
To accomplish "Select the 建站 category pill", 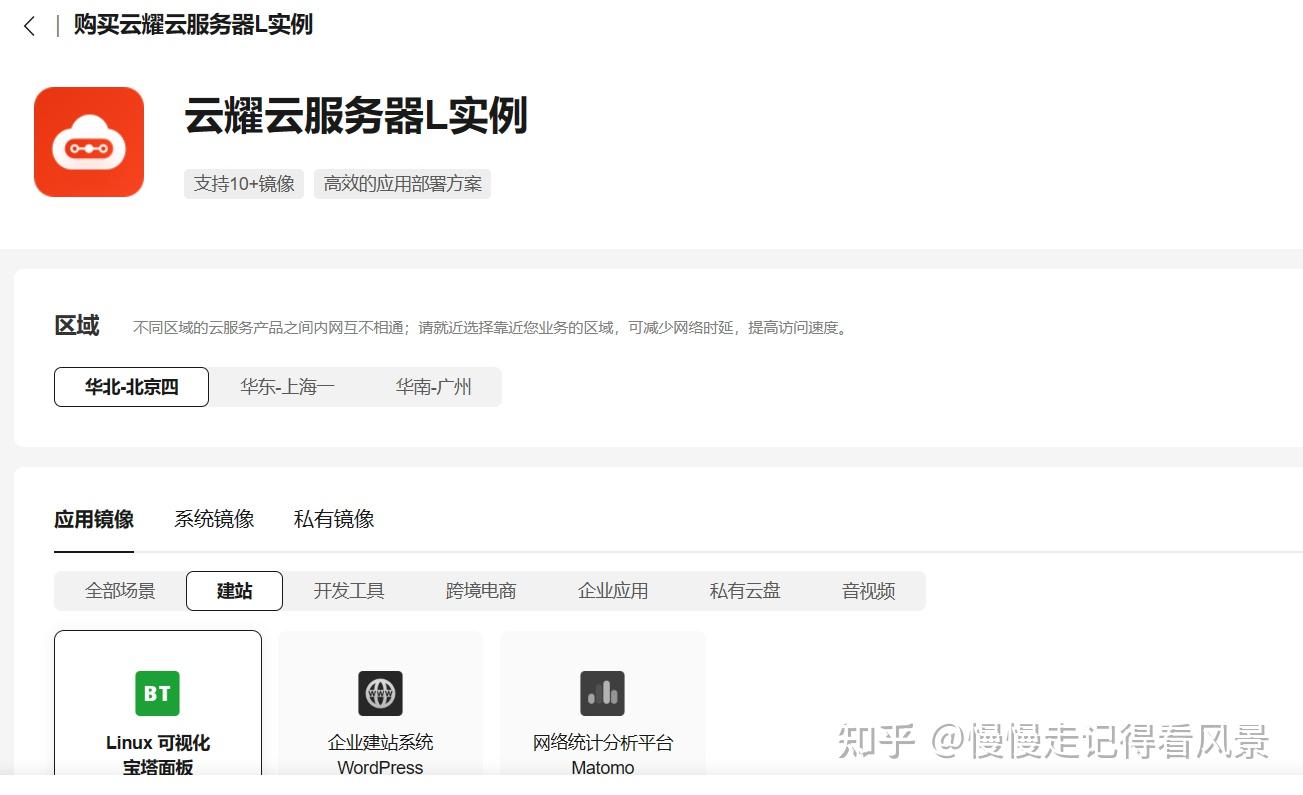I will coord(233,590).
